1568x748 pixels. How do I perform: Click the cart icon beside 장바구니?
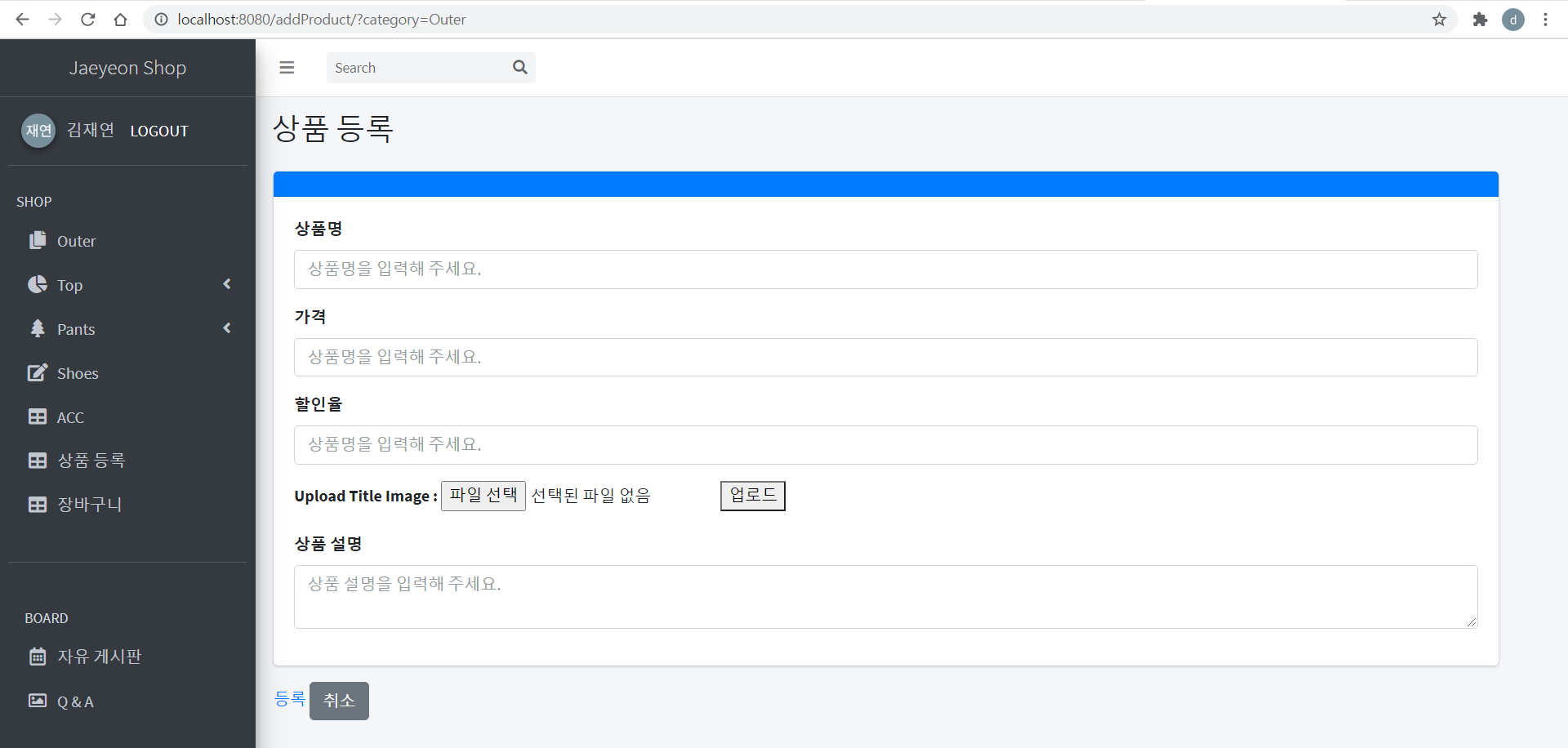[x=38, y=504]
